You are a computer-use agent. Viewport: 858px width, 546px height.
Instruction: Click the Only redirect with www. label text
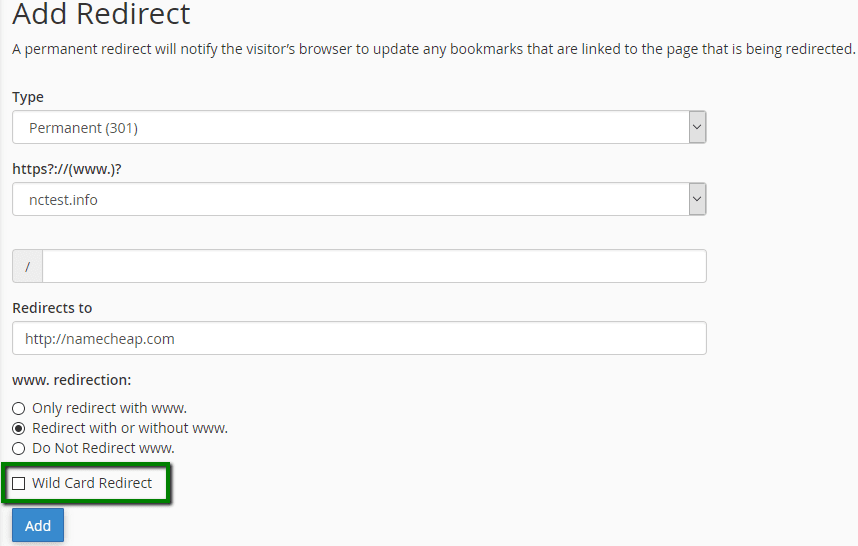coord(109,408)
